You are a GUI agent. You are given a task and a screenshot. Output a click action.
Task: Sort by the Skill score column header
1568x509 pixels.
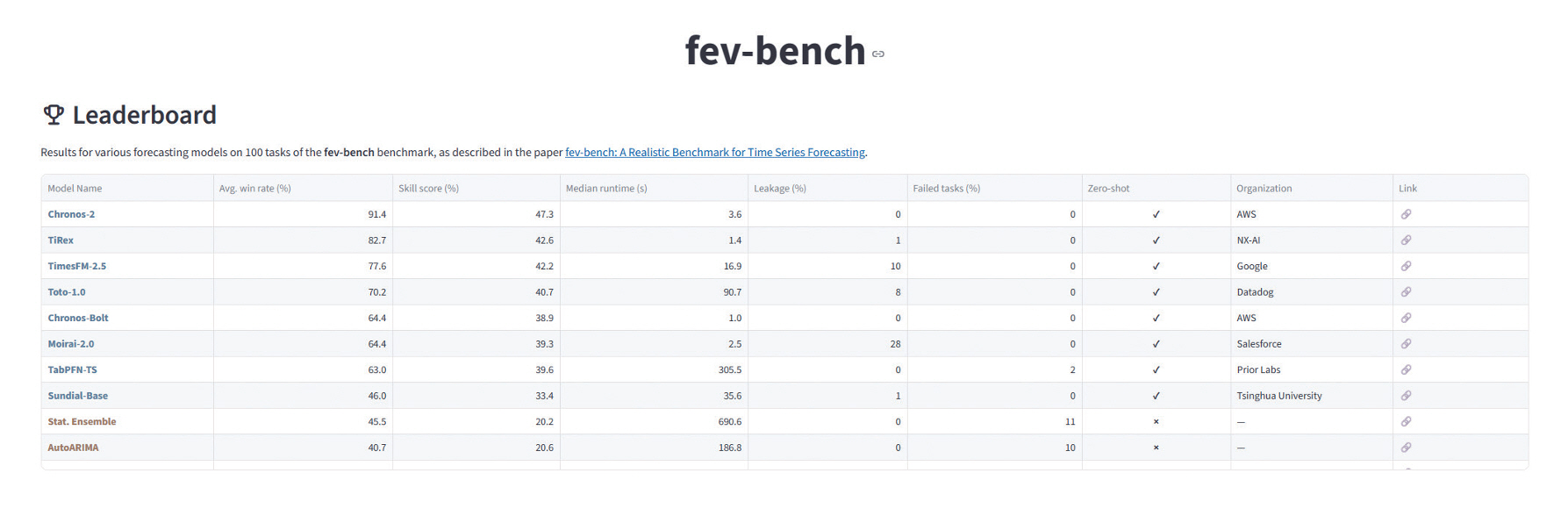(x=428, y=189)
